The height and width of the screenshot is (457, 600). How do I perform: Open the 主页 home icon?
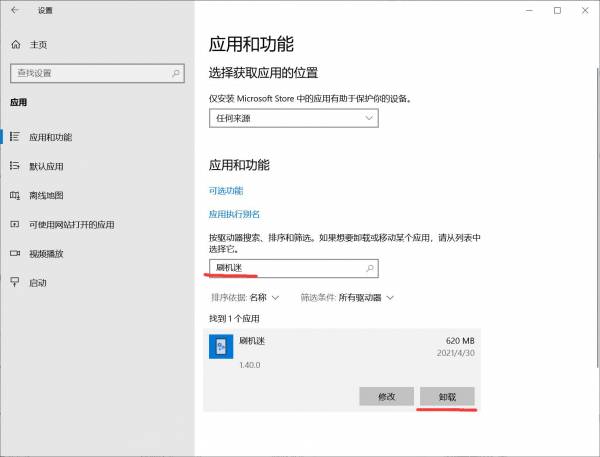click(x=16, y=45)
